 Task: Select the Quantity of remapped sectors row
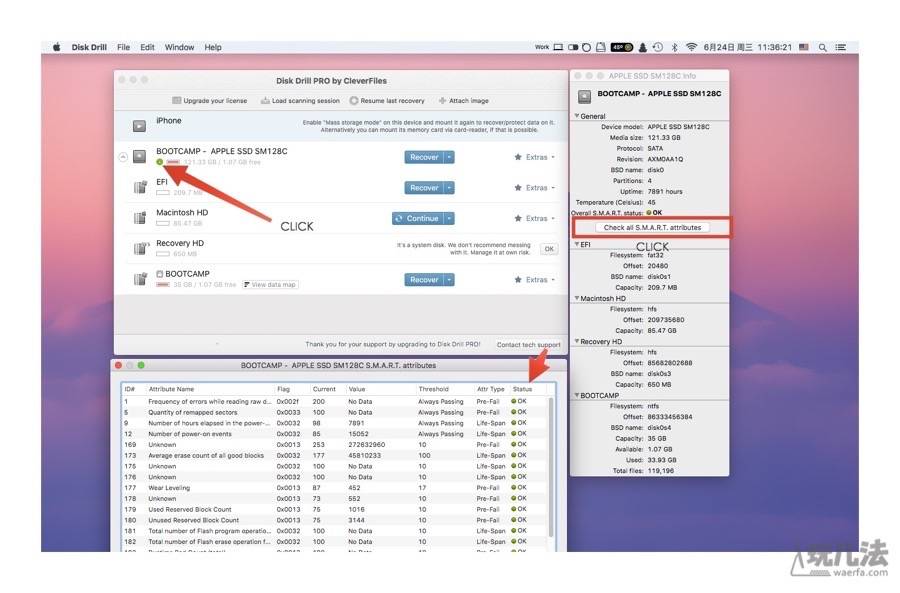point(334,412)
